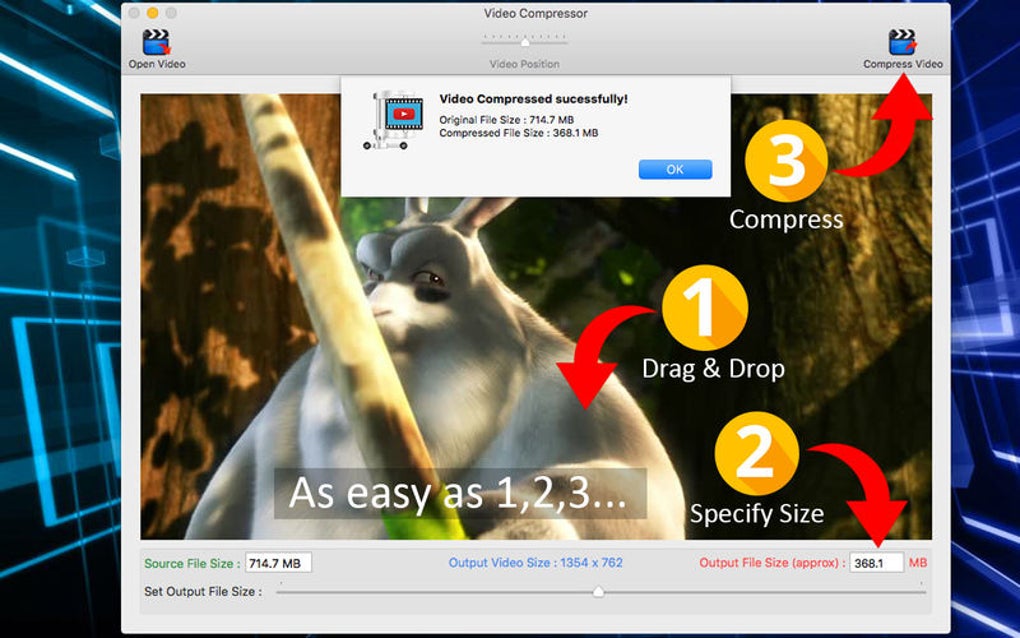Click the Source File Size field 714.7 MB

coord(278,563)
